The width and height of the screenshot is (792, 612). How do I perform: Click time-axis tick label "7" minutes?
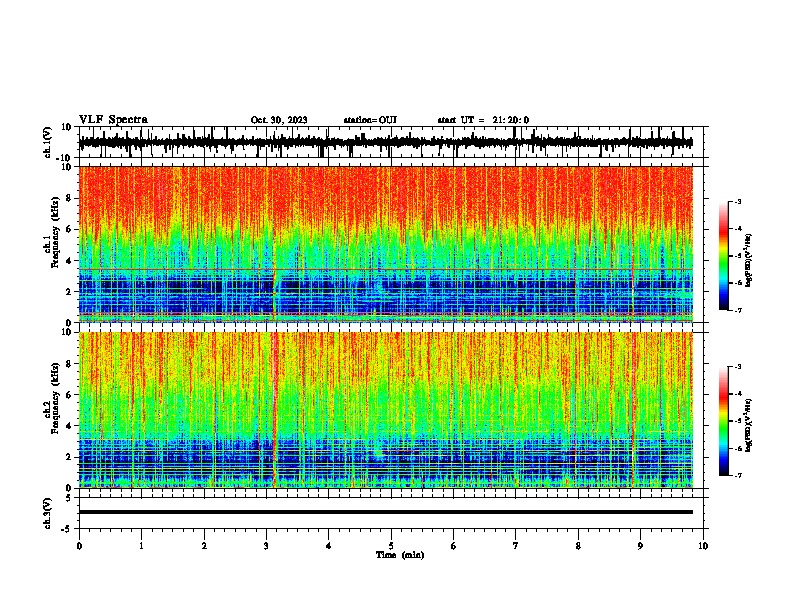[x=516, y=546]
